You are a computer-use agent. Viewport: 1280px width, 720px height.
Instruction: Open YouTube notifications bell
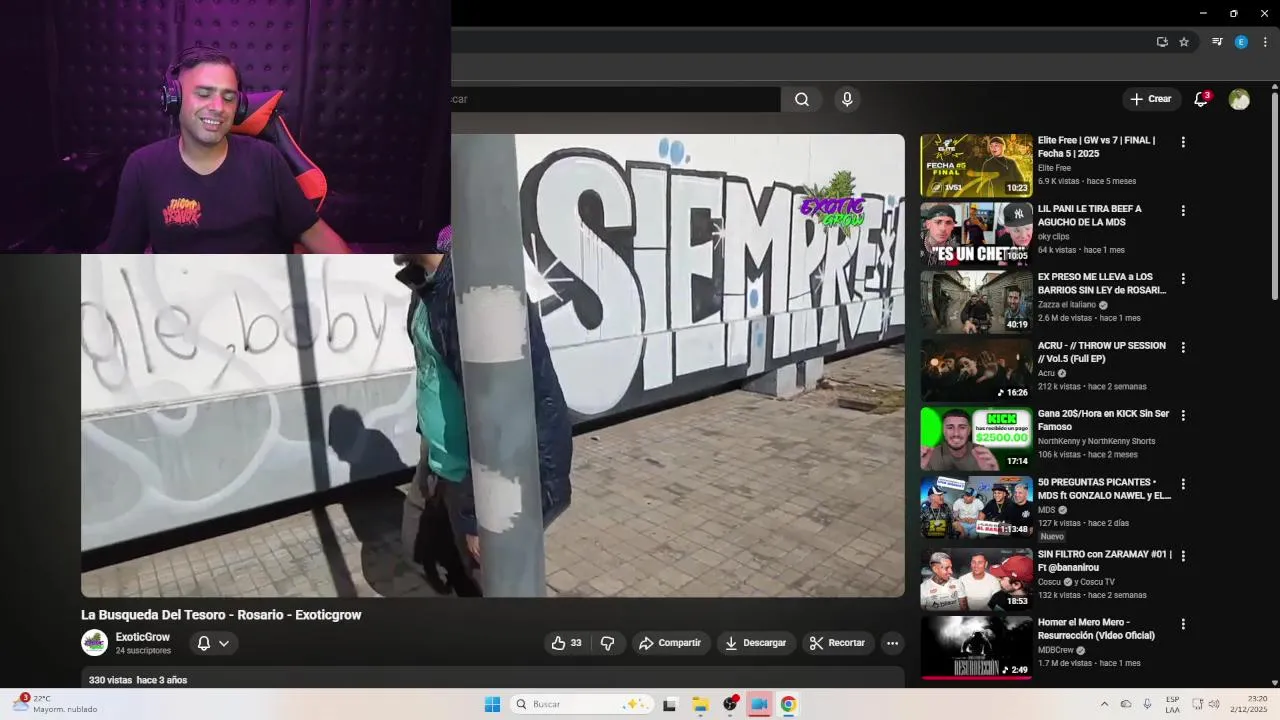click(1201, 99)
